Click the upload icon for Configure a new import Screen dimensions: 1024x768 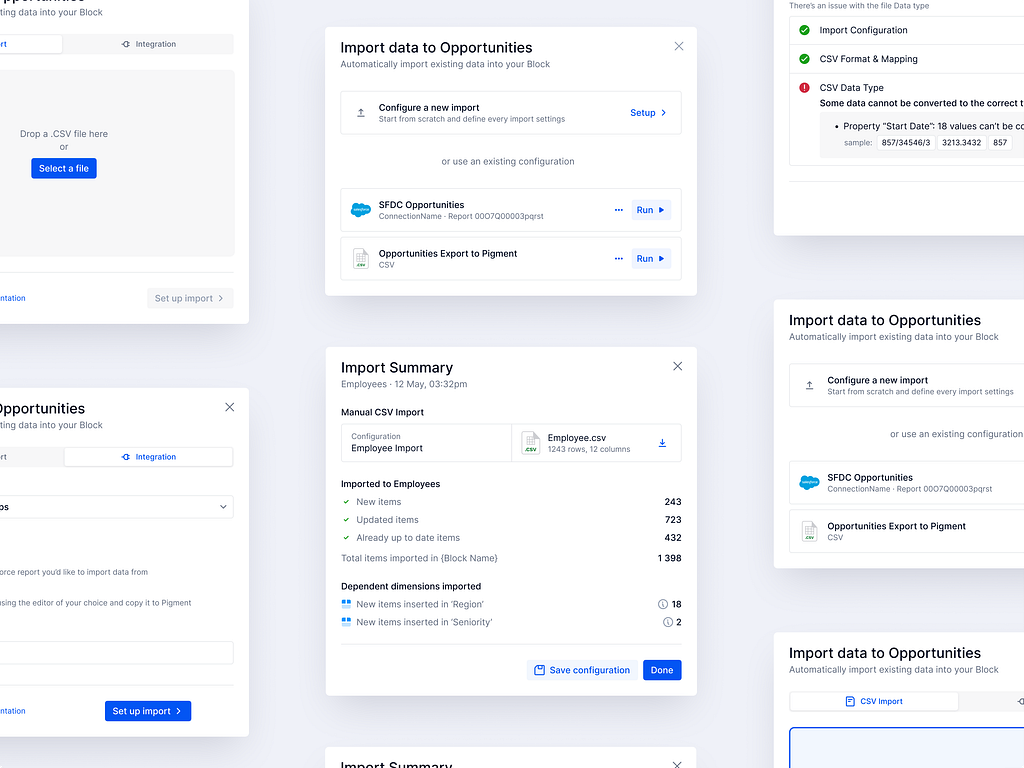[361, 113]
